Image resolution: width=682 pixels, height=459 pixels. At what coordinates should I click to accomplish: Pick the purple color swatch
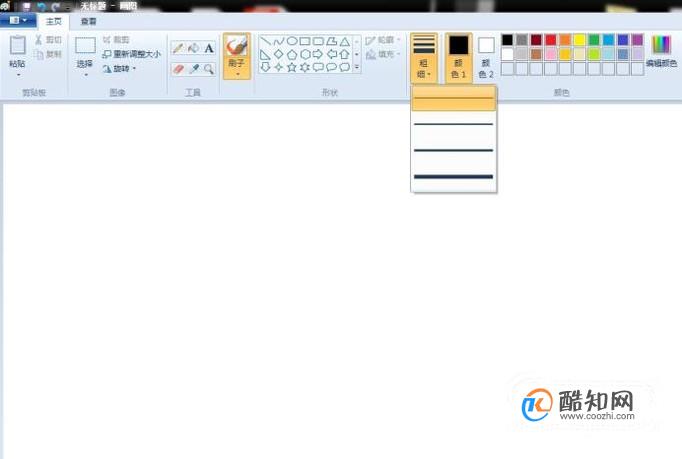click(637, 40)
